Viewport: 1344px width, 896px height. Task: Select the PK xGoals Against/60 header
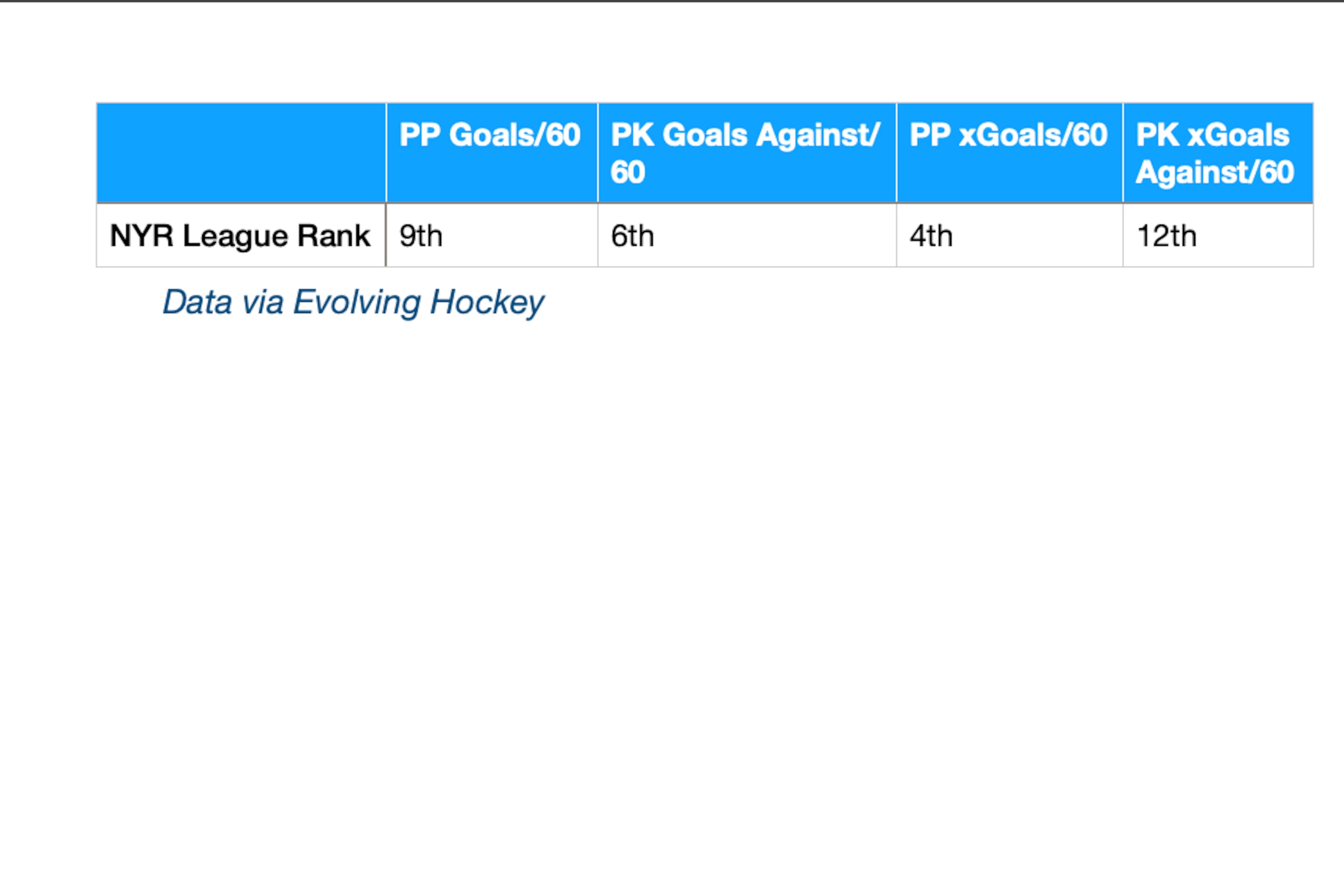tap(1219, 153)
